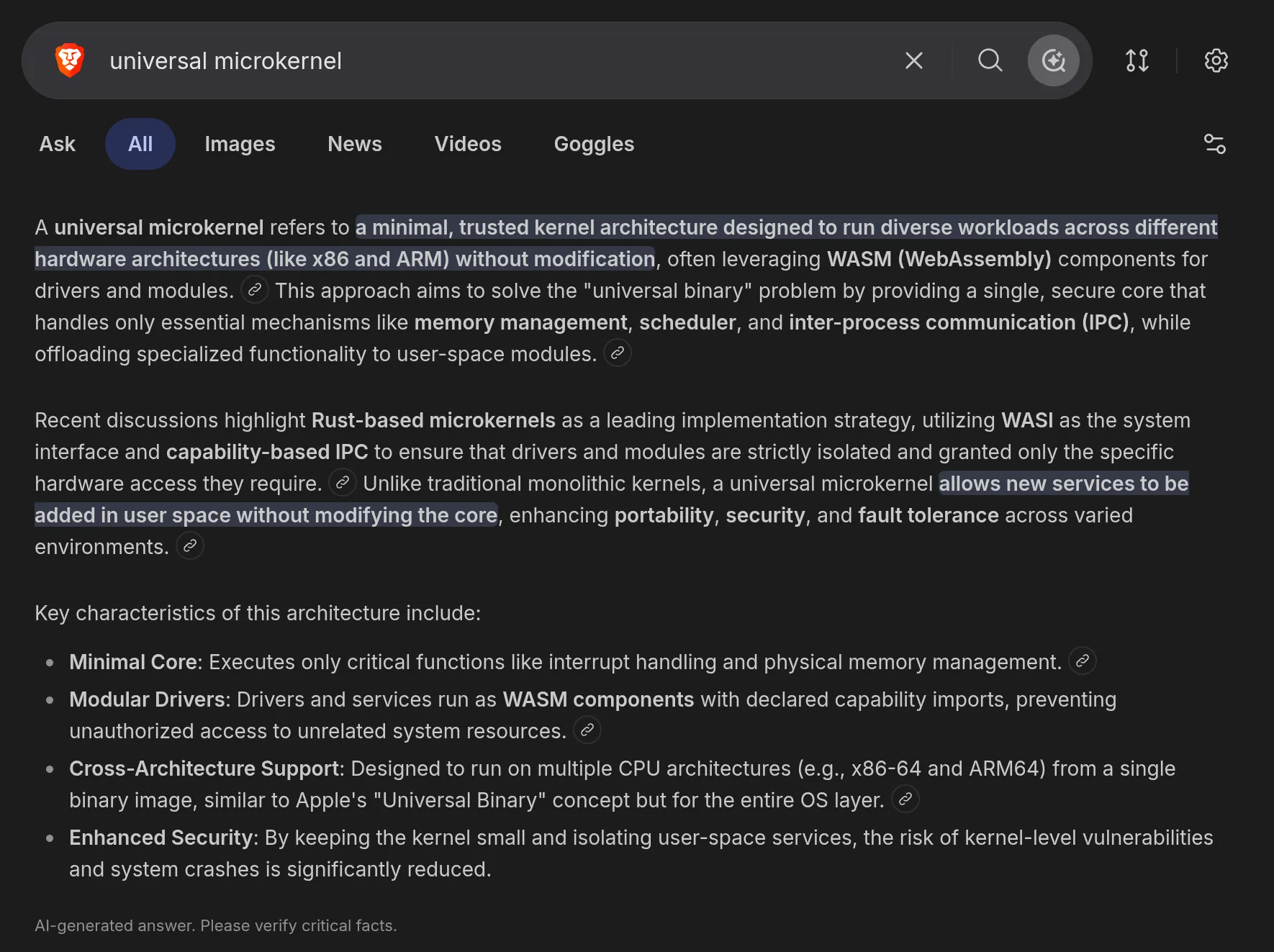Open citation after the capability-based IPC sentence
The height and width of the screenshot is (952, 1274).
pyautogui.click(x=342, y=482)
